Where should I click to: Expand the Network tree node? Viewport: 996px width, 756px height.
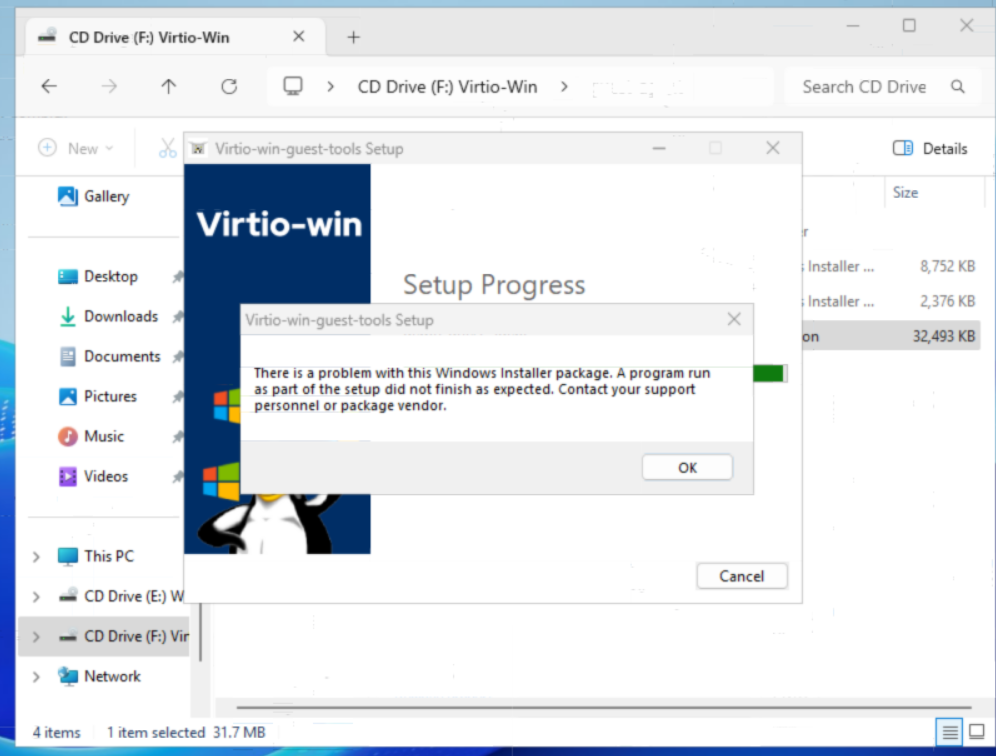(x=36, y=677)
